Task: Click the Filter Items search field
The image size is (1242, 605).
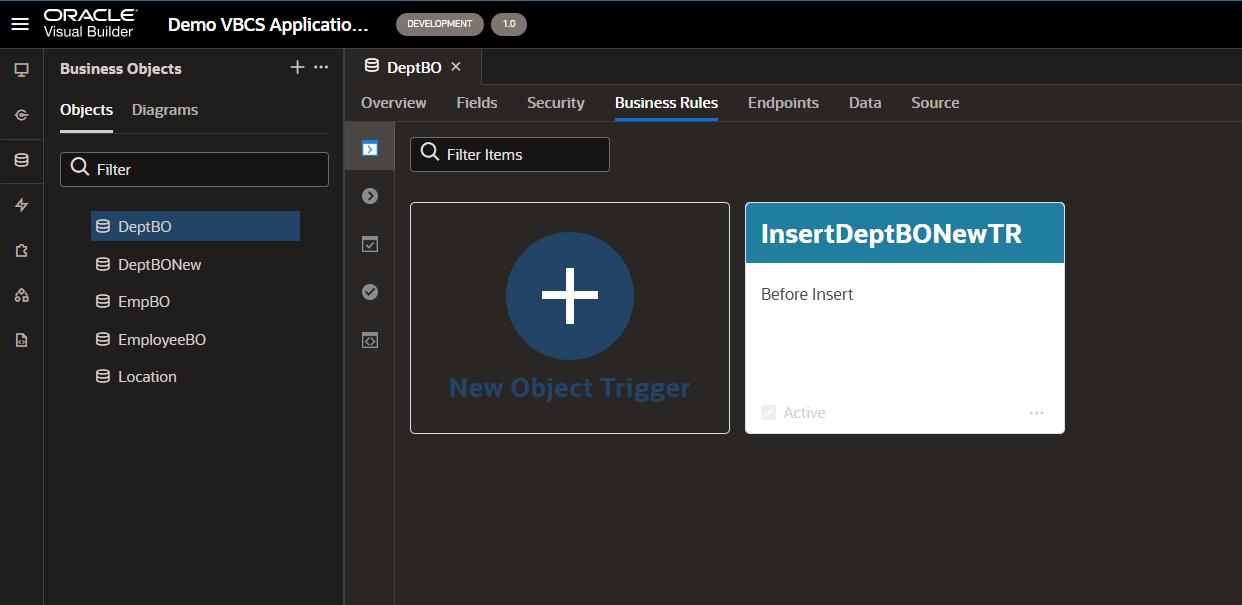Action: click(x=510, y=154)
